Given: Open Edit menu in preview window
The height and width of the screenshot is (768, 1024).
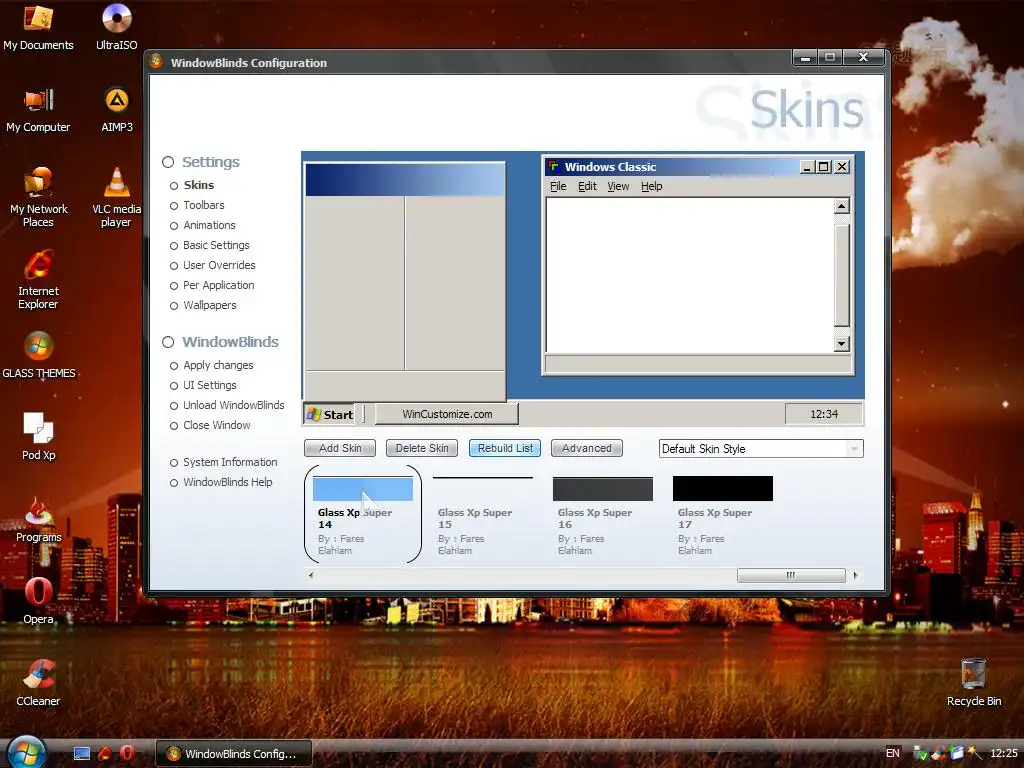Looking at the screenshot, I should 587,186.
